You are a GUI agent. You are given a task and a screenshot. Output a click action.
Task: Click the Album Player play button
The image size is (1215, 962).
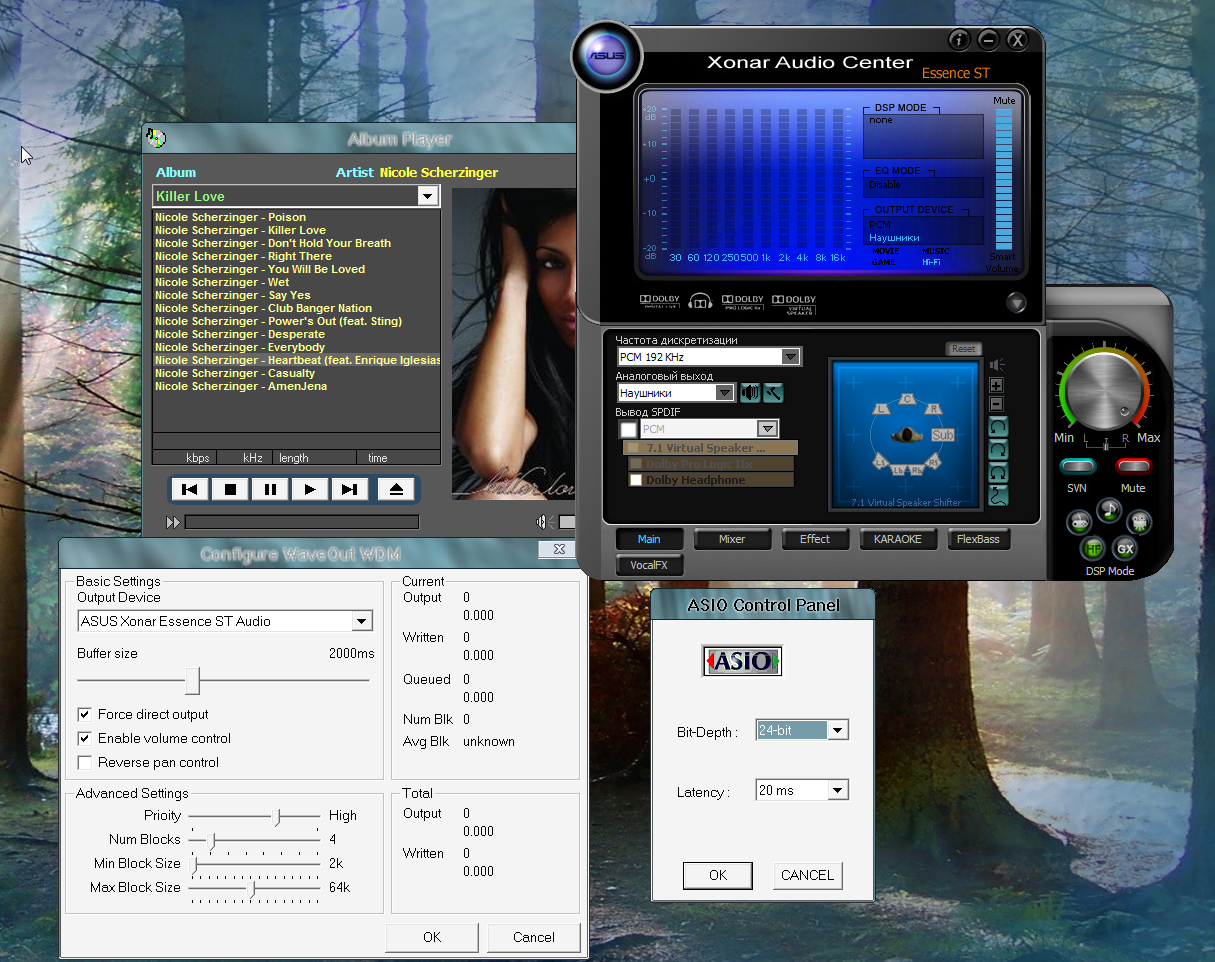click(310, 489)
